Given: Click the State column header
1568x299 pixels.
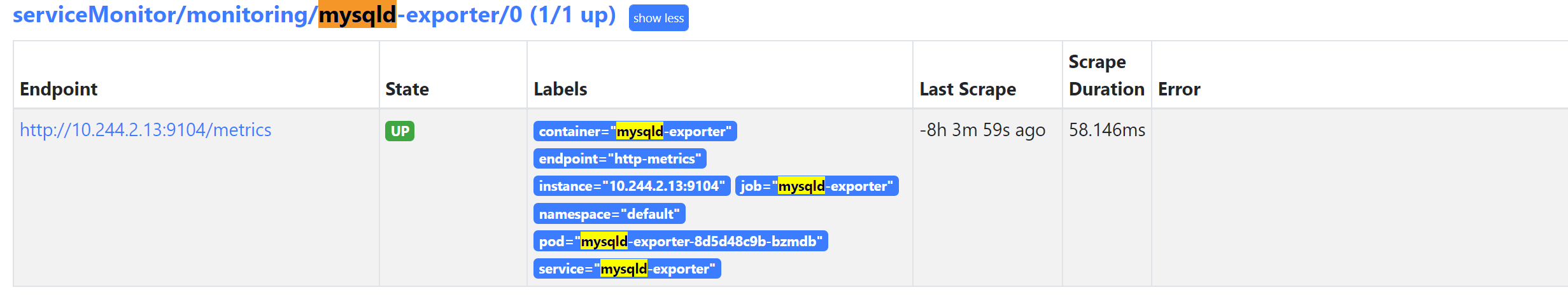Looking at the screenshot, I should pyautogui.click(x=407, y=89).
